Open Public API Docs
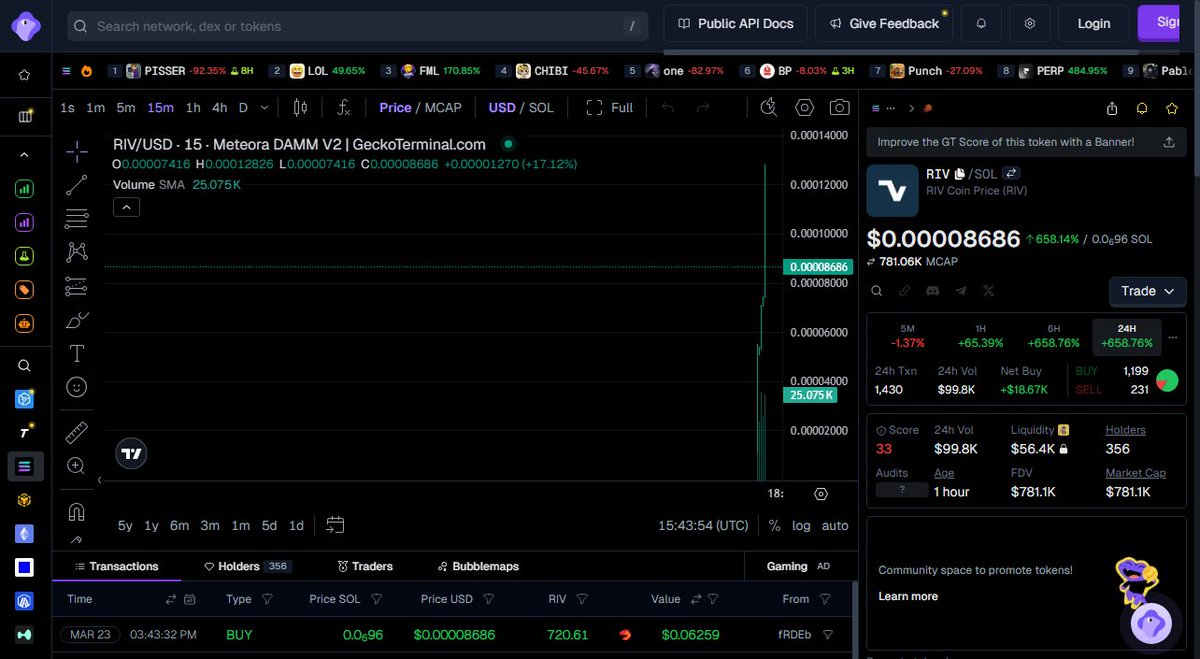This screenshot has height=659, width=1200. tap(735, 23)
